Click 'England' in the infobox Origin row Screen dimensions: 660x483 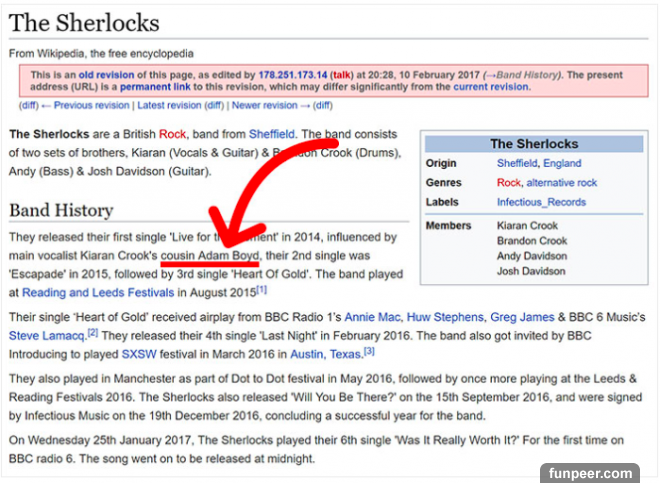[x=562, y=164]
